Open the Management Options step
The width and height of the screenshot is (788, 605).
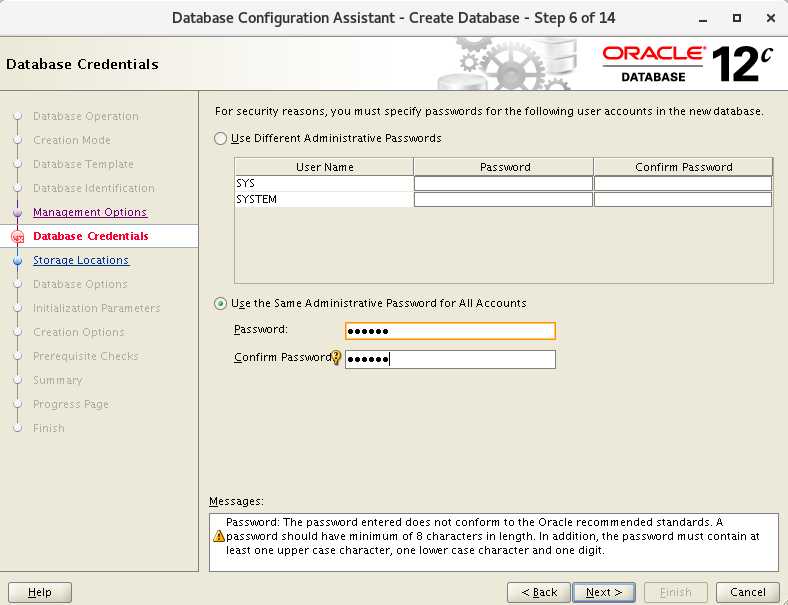pyautogui.click(x=90, y=212)
